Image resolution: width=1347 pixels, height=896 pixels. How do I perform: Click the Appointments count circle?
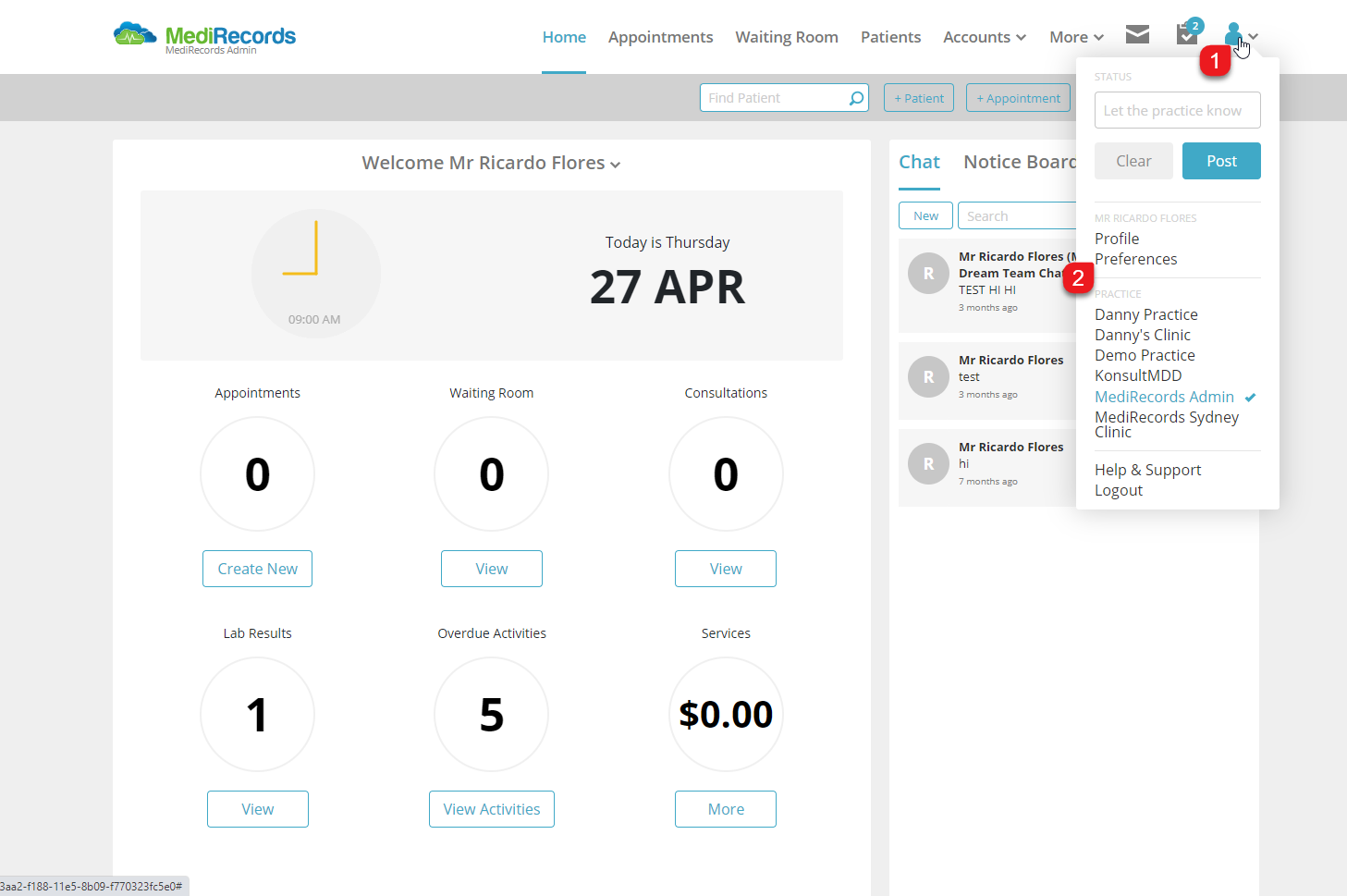[x=257, y=473]
